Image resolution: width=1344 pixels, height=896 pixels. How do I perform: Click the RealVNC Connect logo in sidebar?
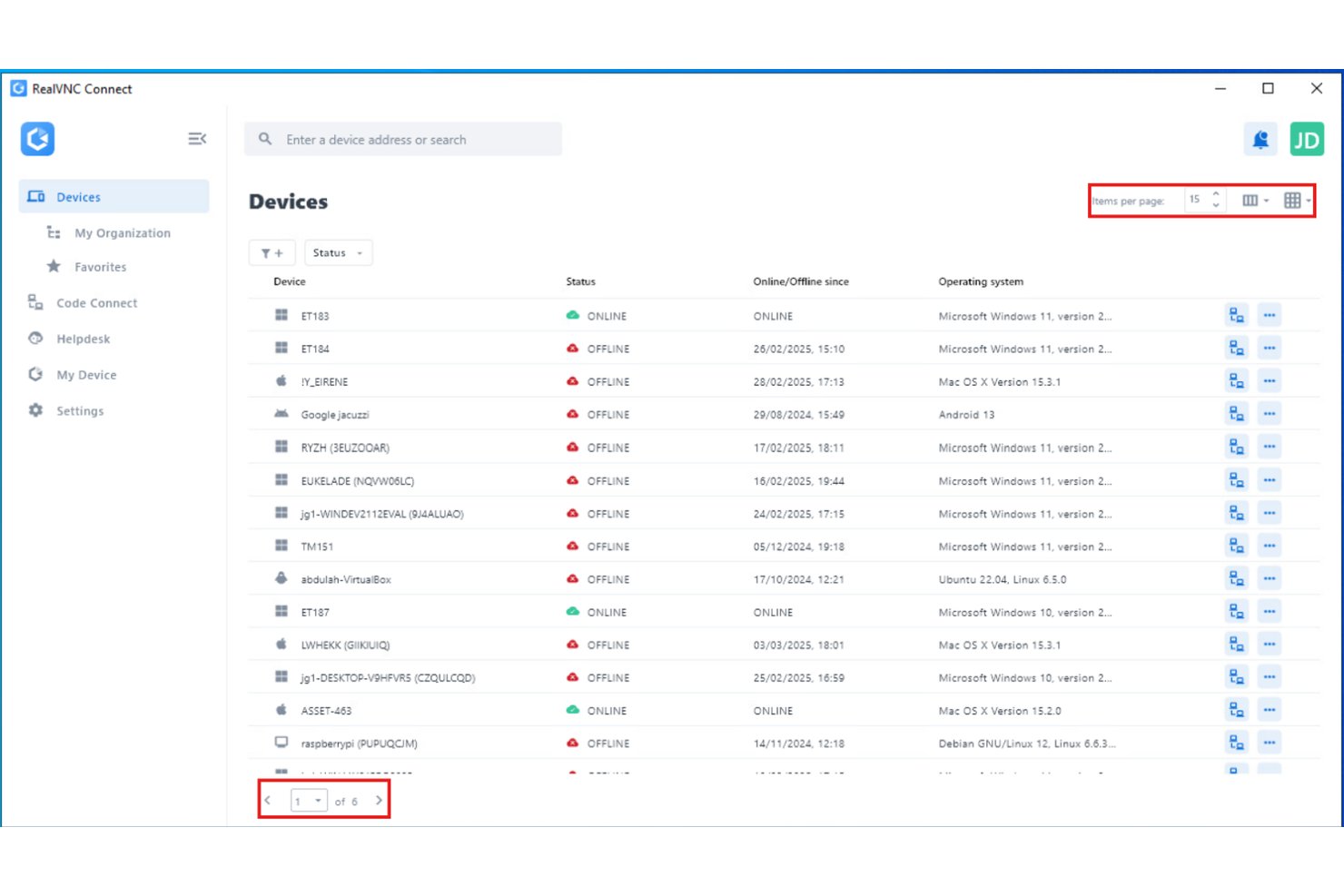tap(38, 139)
